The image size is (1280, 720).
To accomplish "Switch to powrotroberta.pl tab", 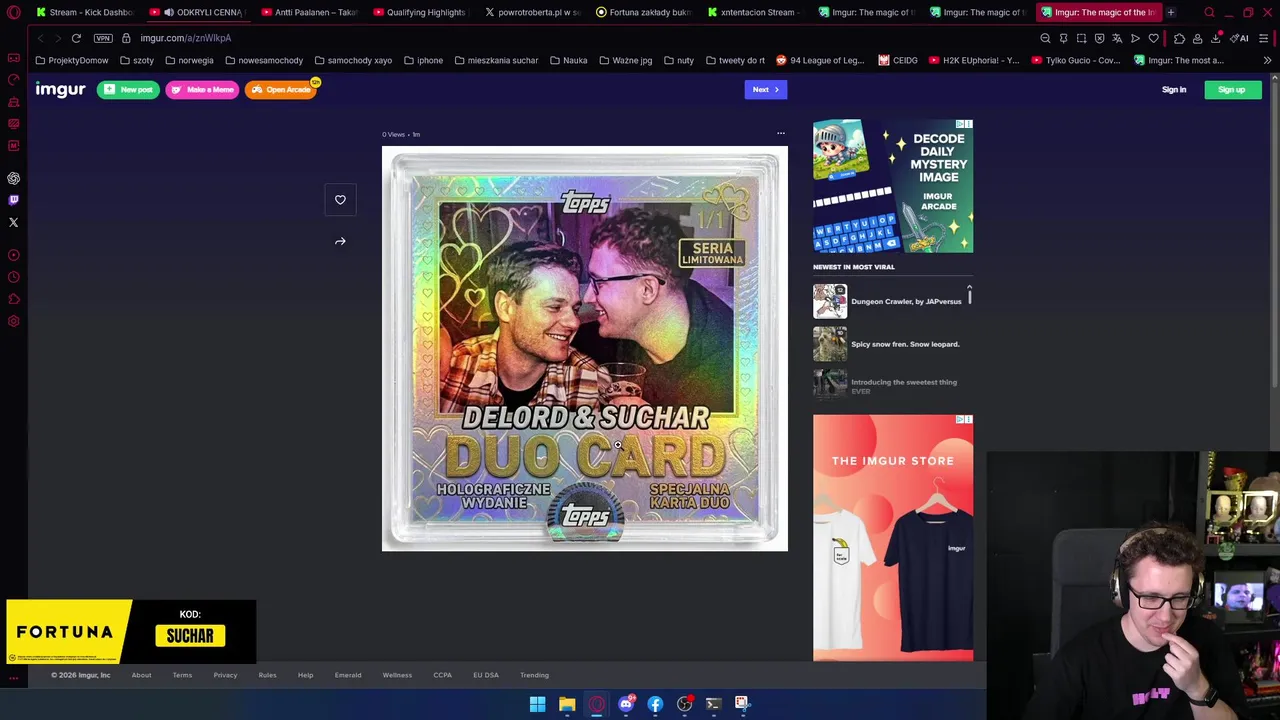I will point(532,13).
